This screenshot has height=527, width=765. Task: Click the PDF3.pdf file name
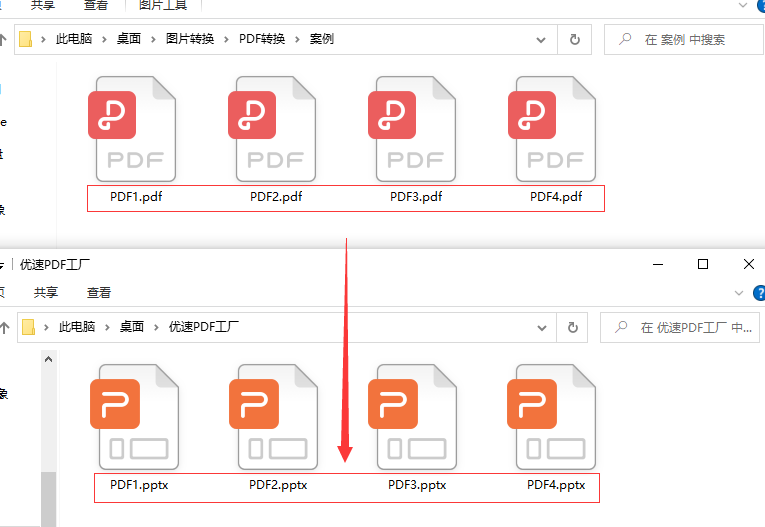pos(416,197)
